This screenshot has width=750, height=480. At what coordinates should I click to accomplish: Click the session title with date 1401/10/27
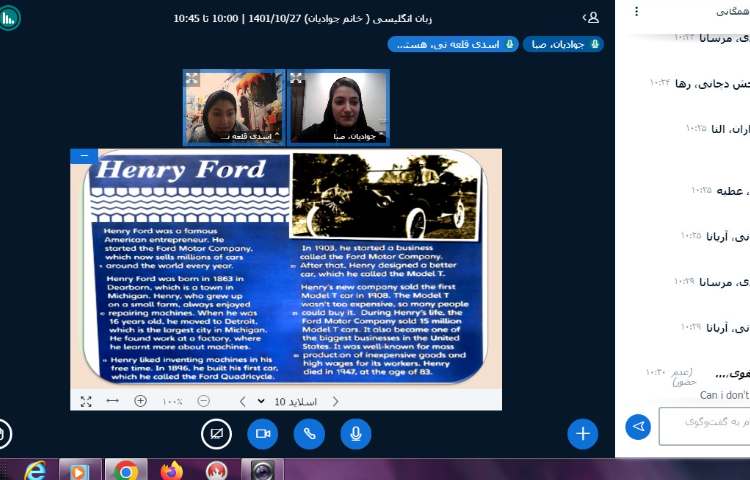coord(302,18)
